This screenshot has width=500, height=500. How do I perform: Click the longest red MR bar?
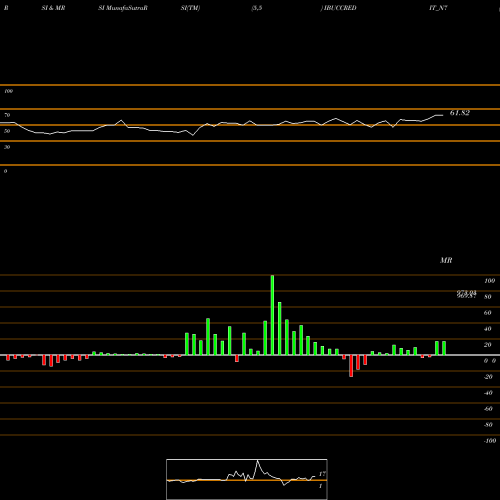click(x=351, y=366)
